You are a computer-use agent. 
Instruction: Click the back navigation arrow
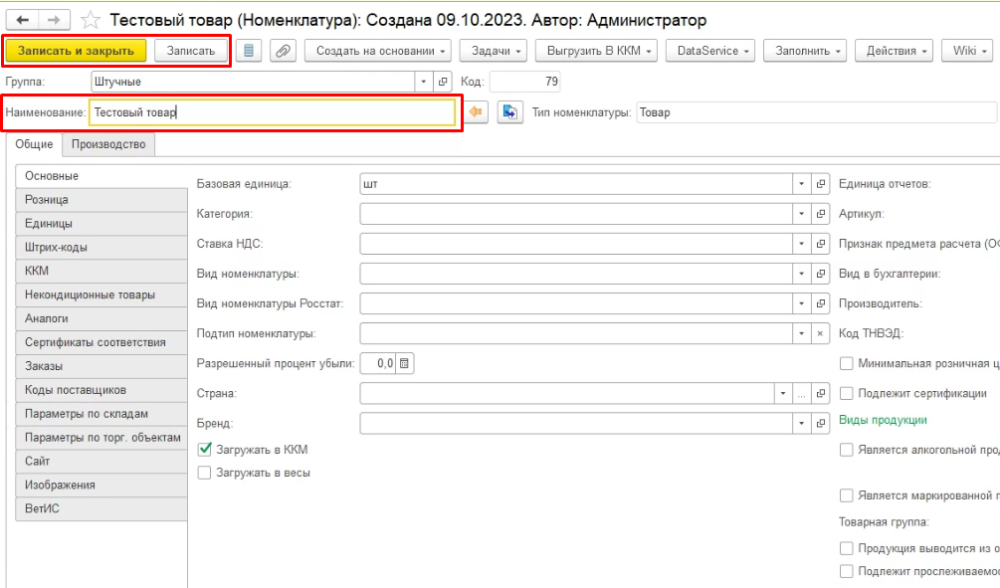22,20
